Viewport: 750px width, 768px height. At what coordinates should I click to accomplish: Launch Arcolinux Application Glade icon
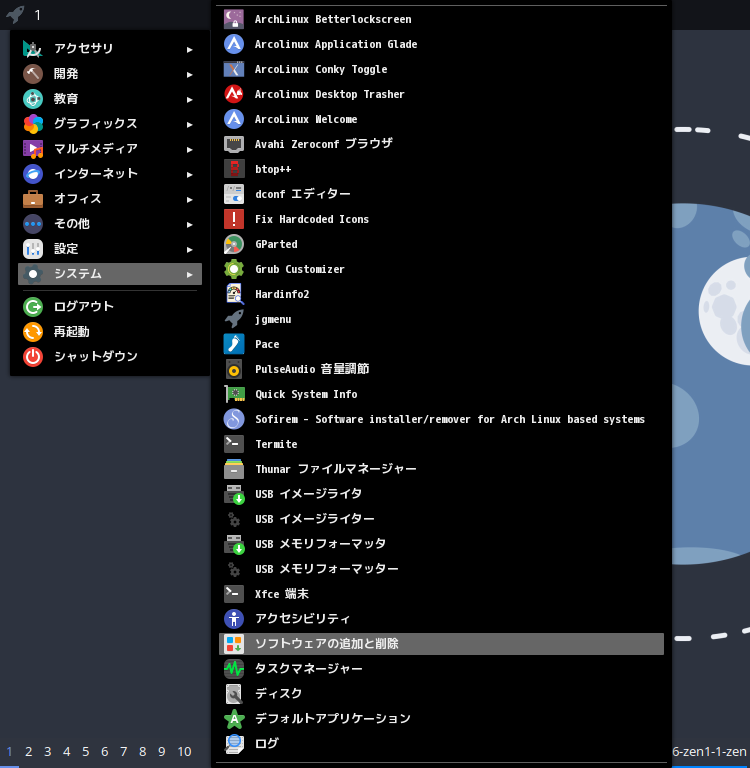click(234, 44)
